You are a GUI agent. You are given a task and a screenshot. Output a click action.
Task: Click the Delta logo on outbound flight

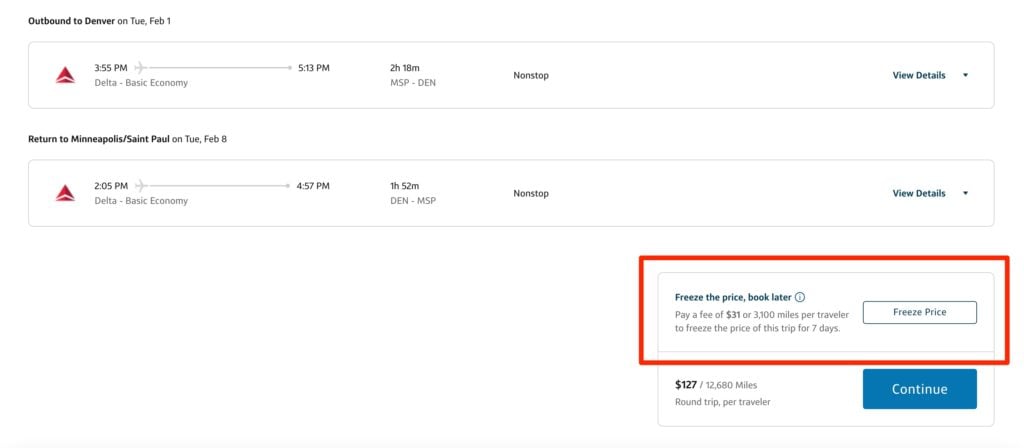(x=65, y=75)
